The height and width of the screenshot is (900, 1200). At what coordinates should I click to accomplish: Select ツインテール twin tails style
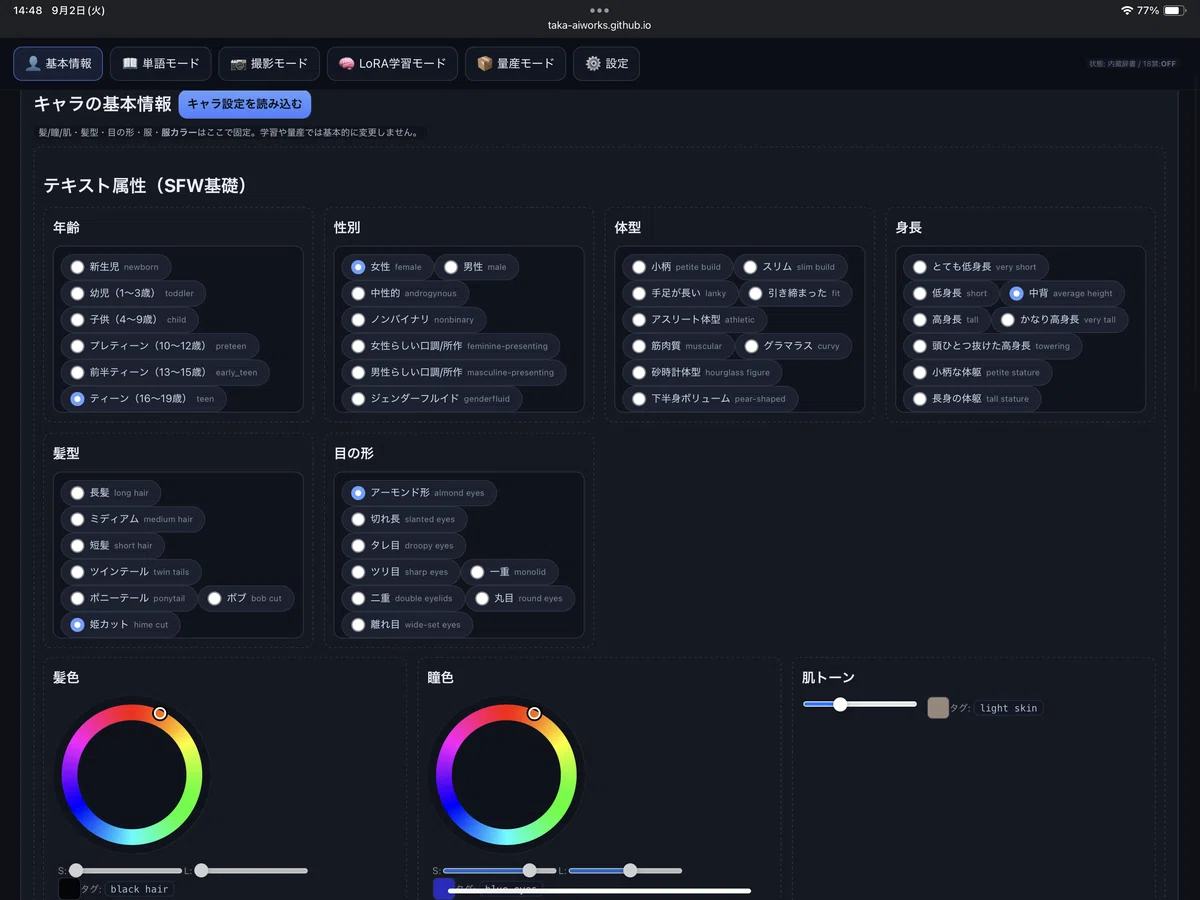(x=131, y=572)
